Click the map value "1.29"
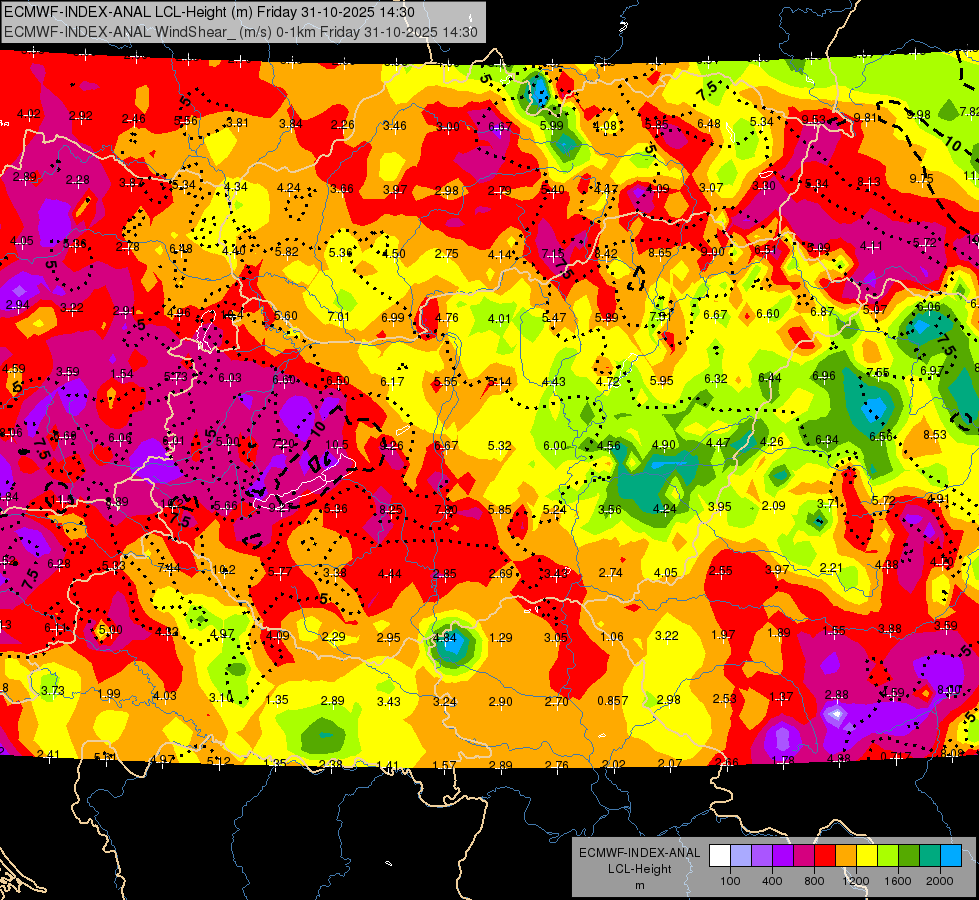979x900 pixels. tap(501, 637)
